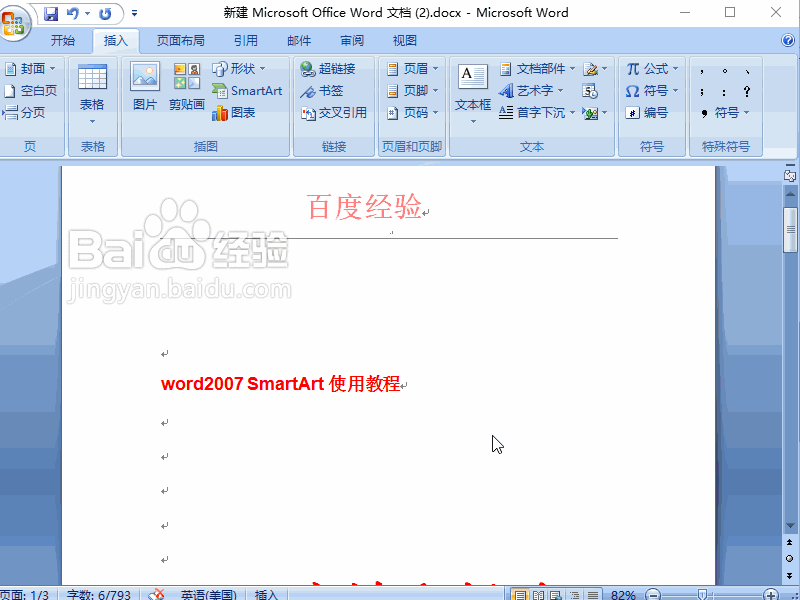Click the Office button orb
Screen dimensions: 800x600
14,22
